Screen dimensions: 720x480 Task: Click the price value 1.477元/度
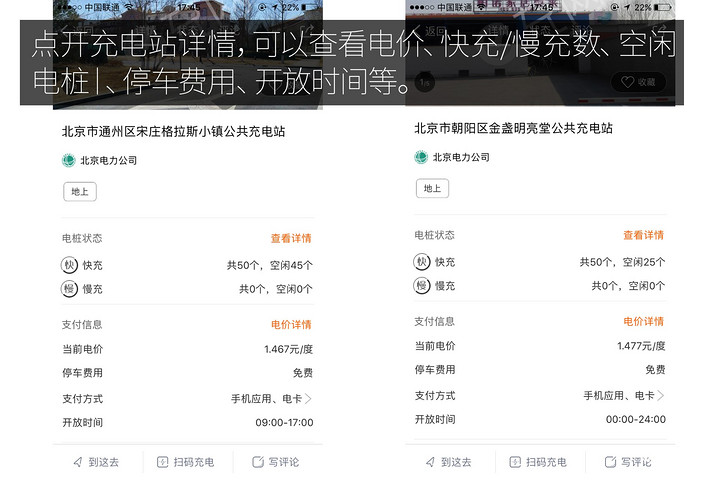click(x=641, y=346)
